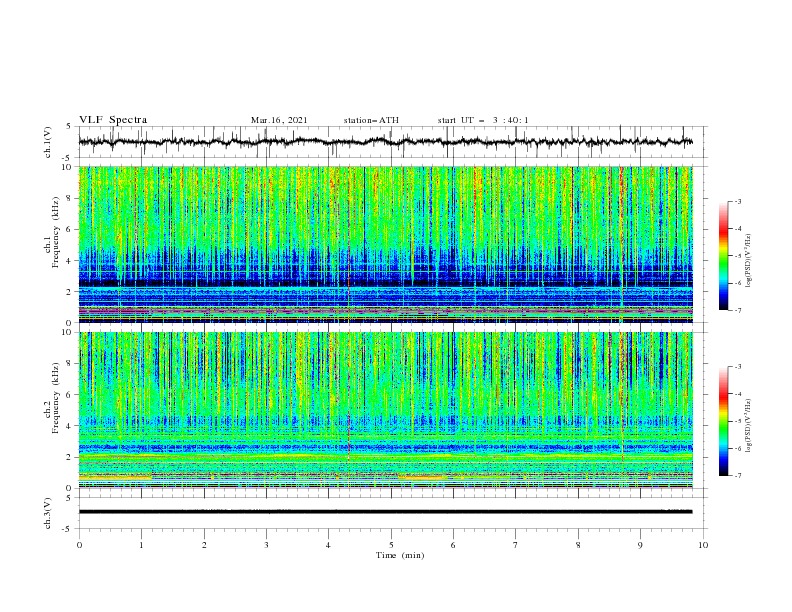This screenshot has height=612, width=792.
Task: Click the "ch.3(V)" axis label
Action: pyautogui.click(x=48, y=513)
